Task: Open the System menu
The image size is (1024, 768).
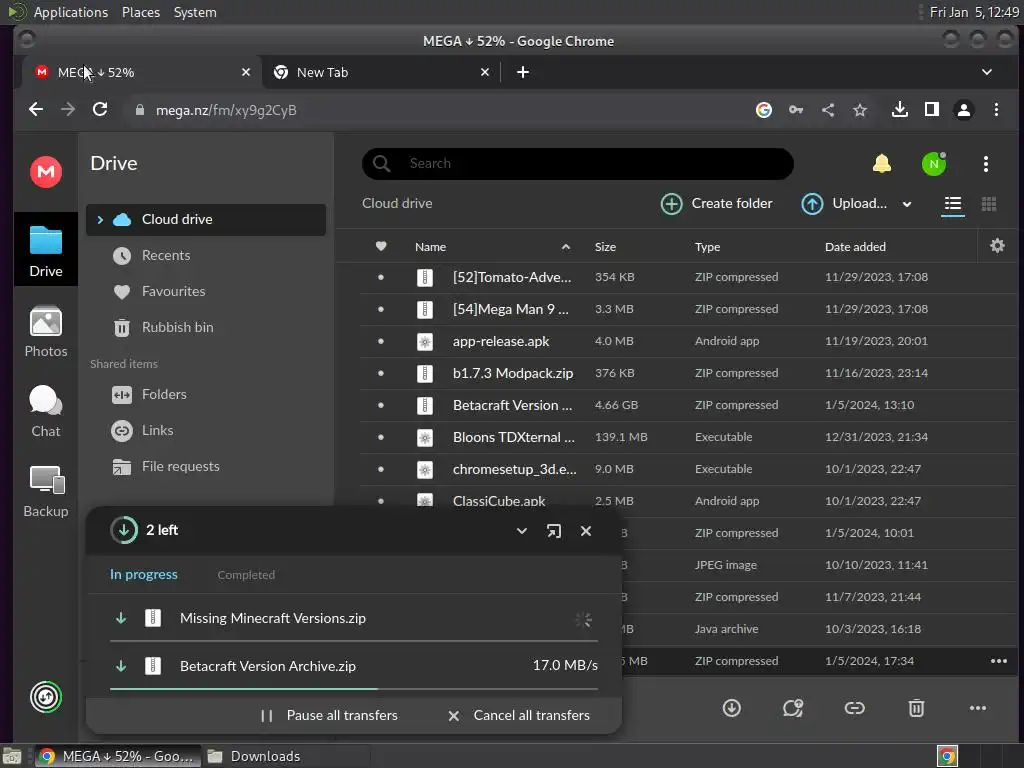Action: (195, 12)
